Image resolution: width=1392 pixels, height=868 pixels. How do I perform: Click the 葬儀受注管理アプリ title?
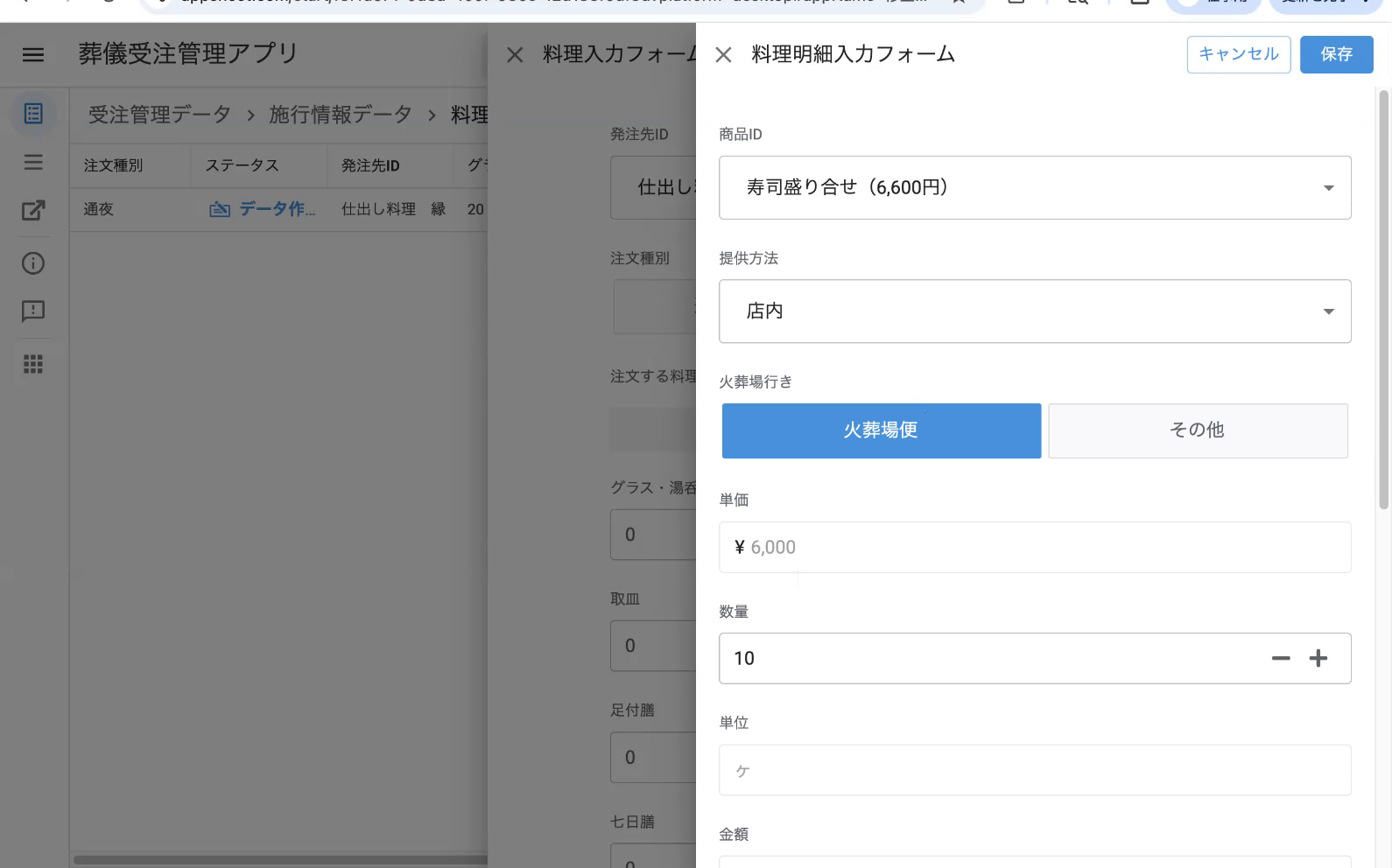click(188, 54)
